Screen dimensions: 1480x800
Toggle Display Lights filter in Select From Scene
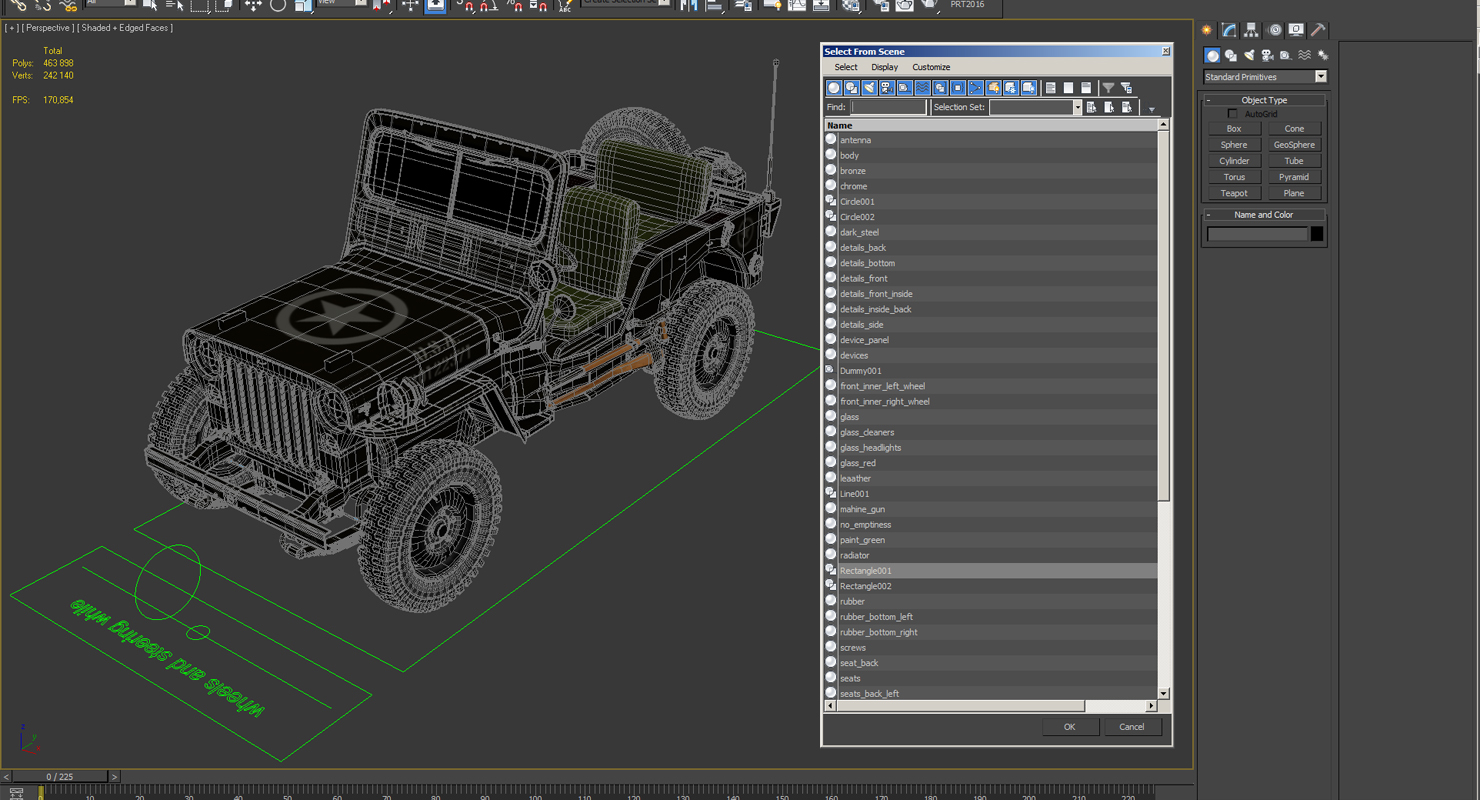point(869,88)
